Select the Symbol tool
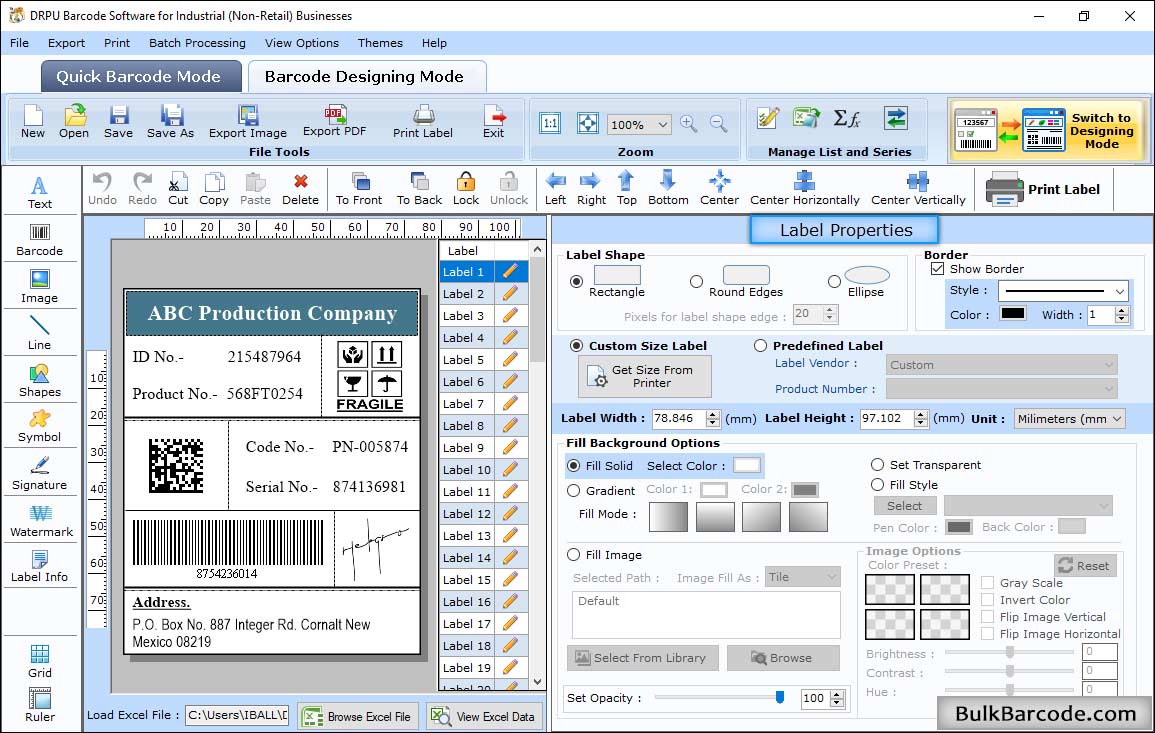 [40, 427]
